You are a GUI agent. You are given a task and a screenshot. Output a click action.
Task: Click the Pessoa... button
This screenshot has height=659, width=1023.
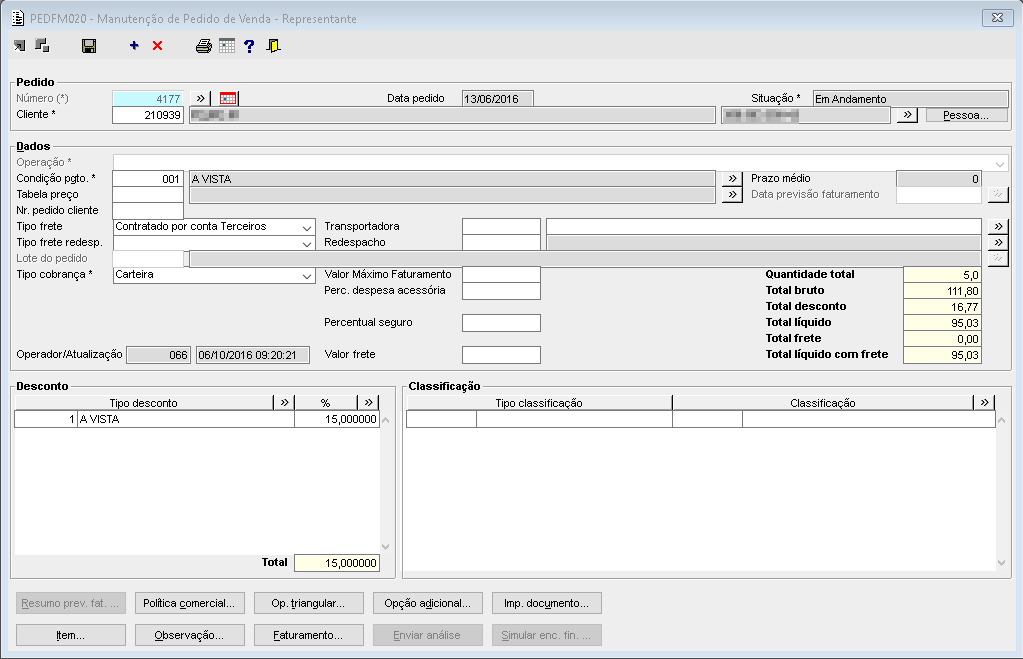[x=966, y=115]
